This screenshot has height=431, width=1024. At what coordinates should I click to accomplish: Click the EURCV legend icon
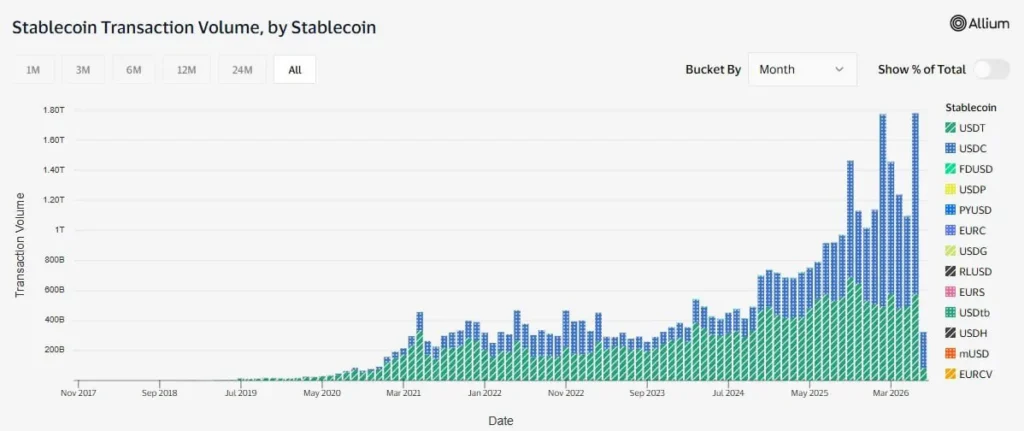950,374
